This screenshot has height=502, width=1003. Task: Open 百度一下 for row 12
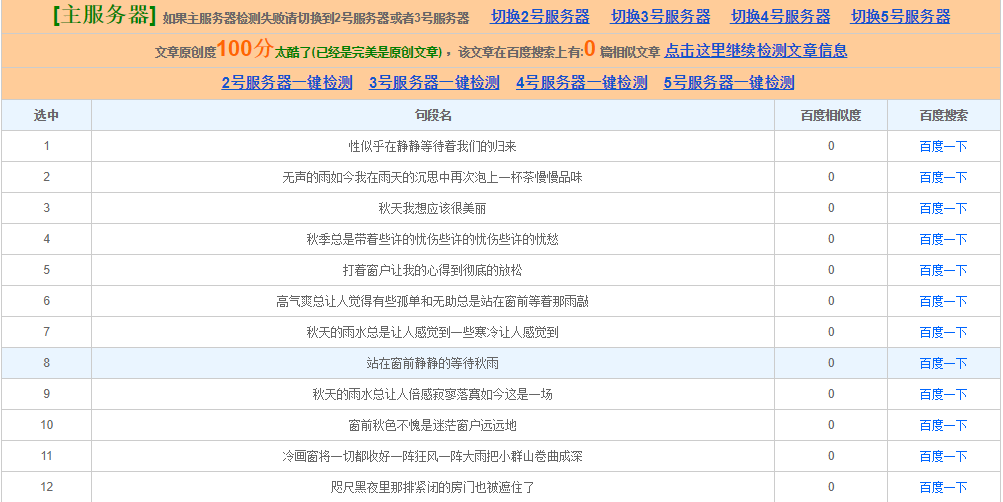click(x=943, y=487)
